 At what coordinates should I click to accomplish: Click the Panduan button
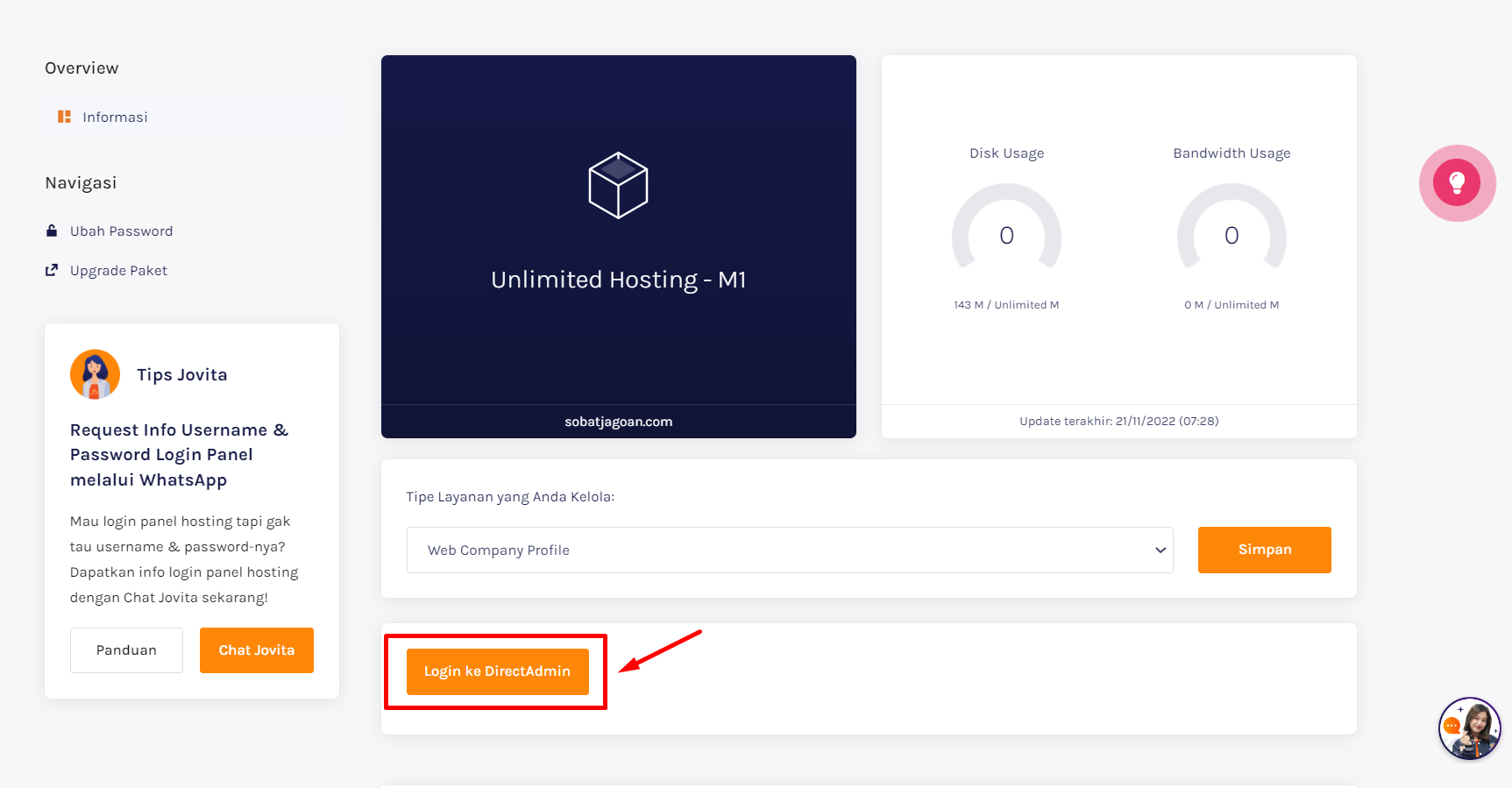pyautogui.click(x=126, y=650)
